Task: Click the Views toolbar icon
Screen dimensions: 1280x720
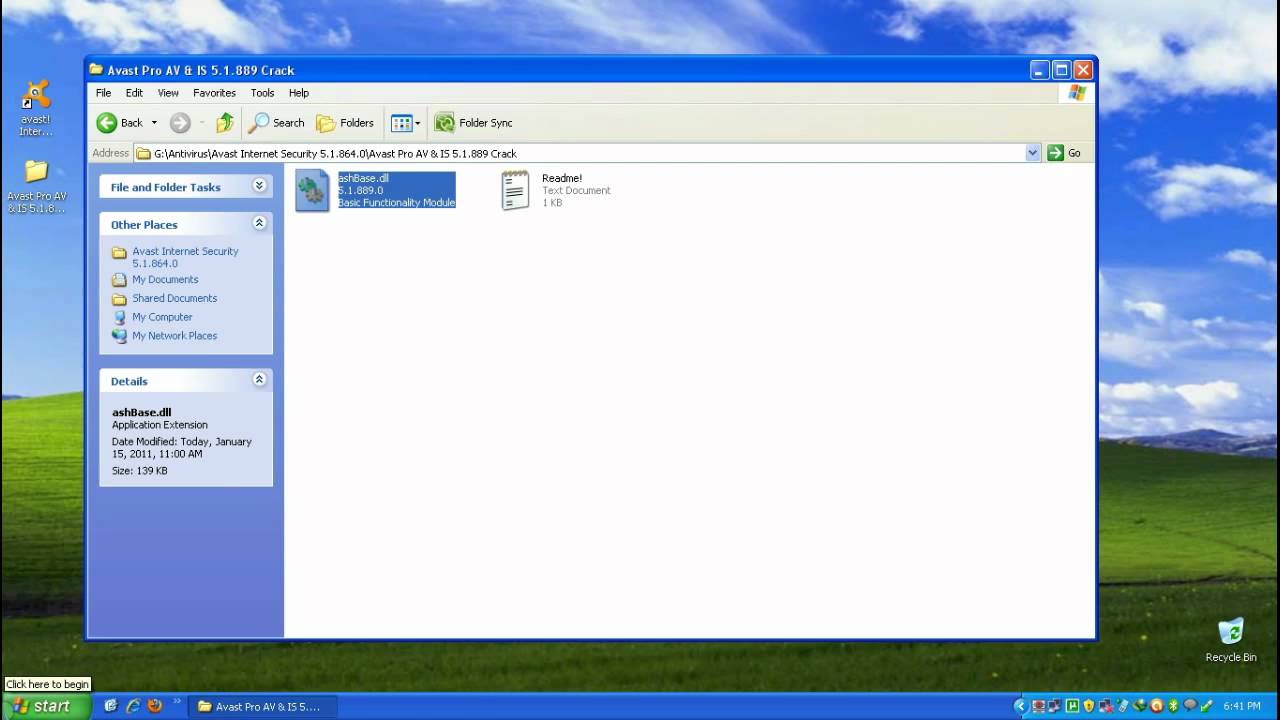Action: click(401, 123)
